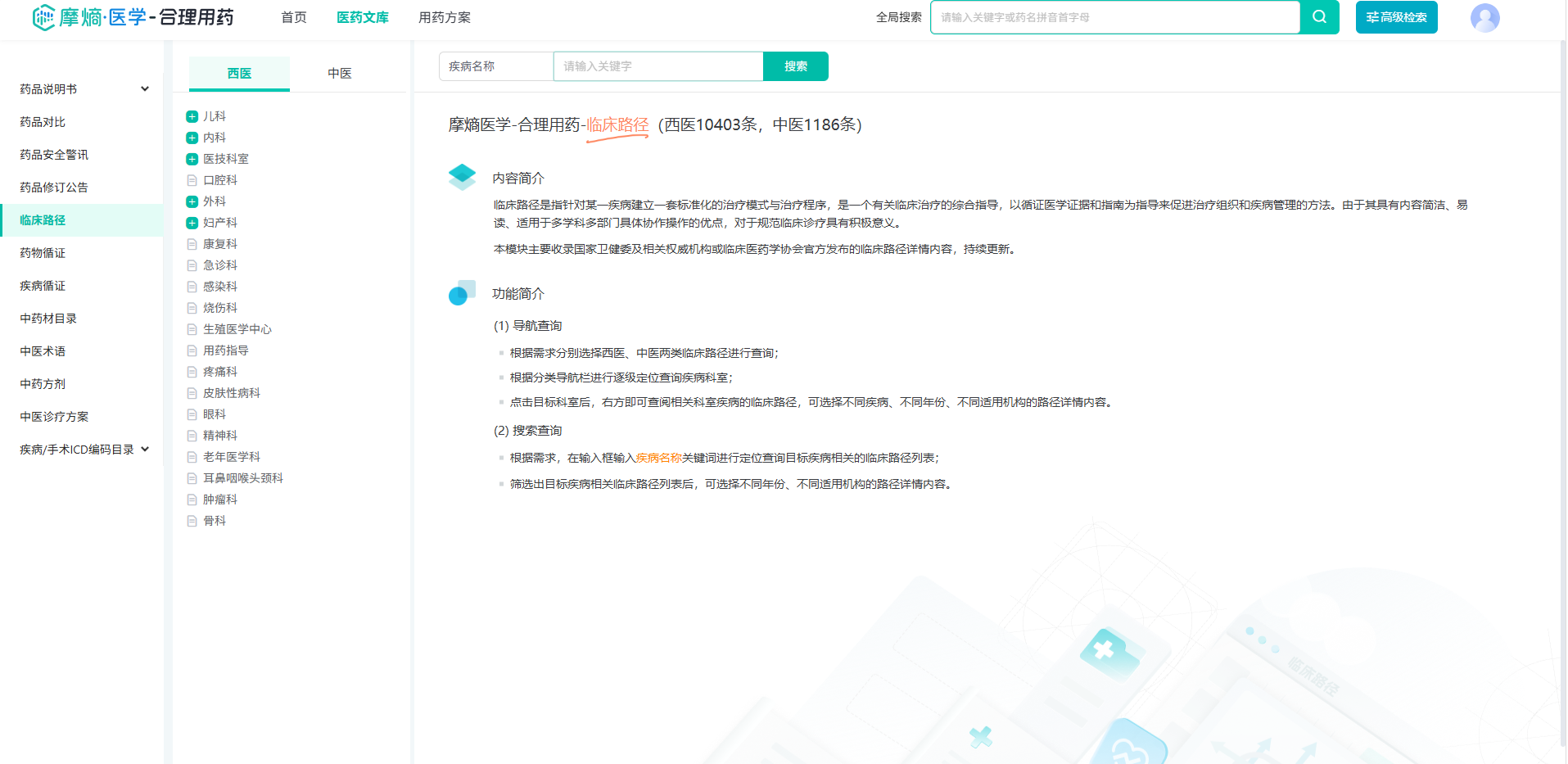The height and width of the screenshot is (764, 1568).
Task: Select 烧伤科 in the department tree
Action: pyautogui.click(x=220, y=308)
